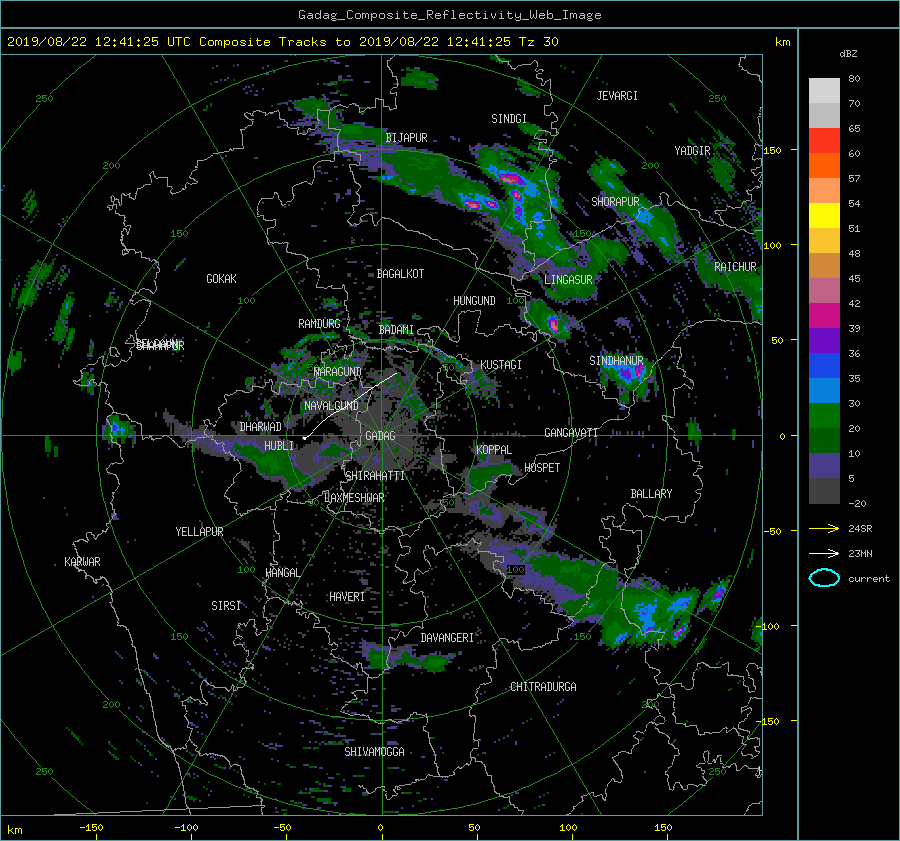Click the 100 value on the bottom km axis
The image size is (900, 841).
pos(568,828)
